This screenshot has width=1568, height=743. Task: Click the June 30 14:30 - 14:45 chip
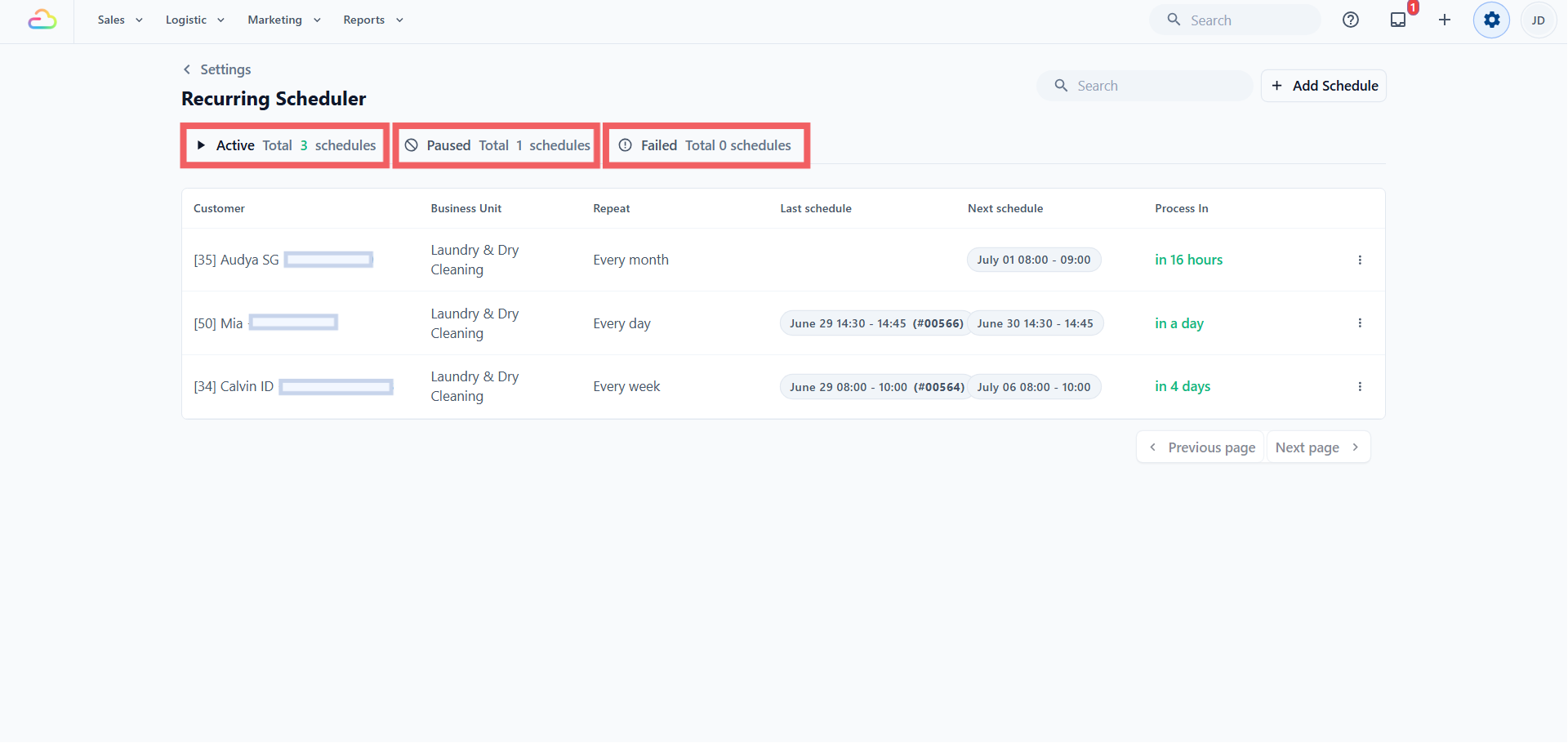click(x=1036, y=323)
